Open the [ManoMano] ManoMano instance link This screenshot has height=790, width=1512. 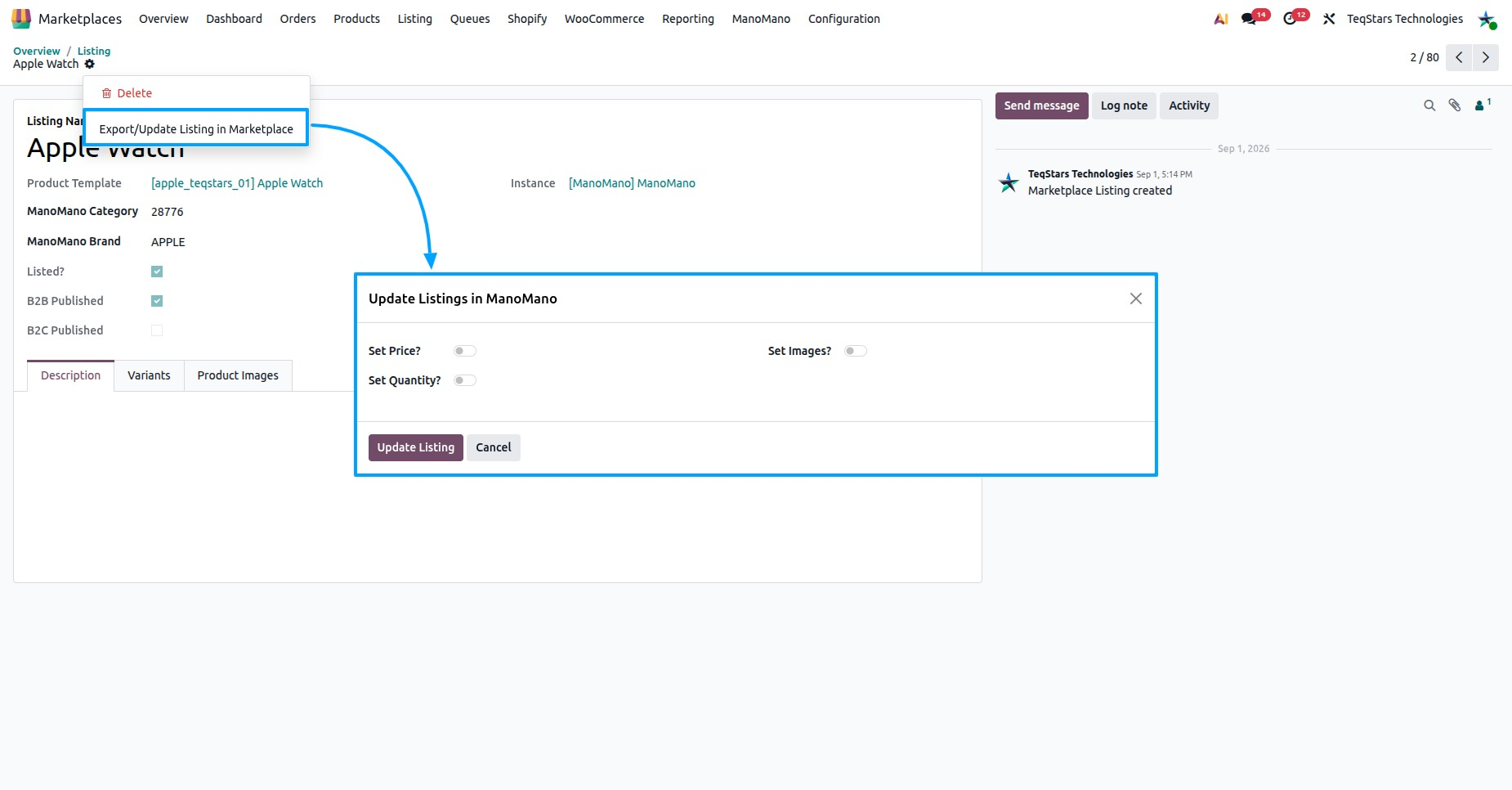(x=632, y=183)
